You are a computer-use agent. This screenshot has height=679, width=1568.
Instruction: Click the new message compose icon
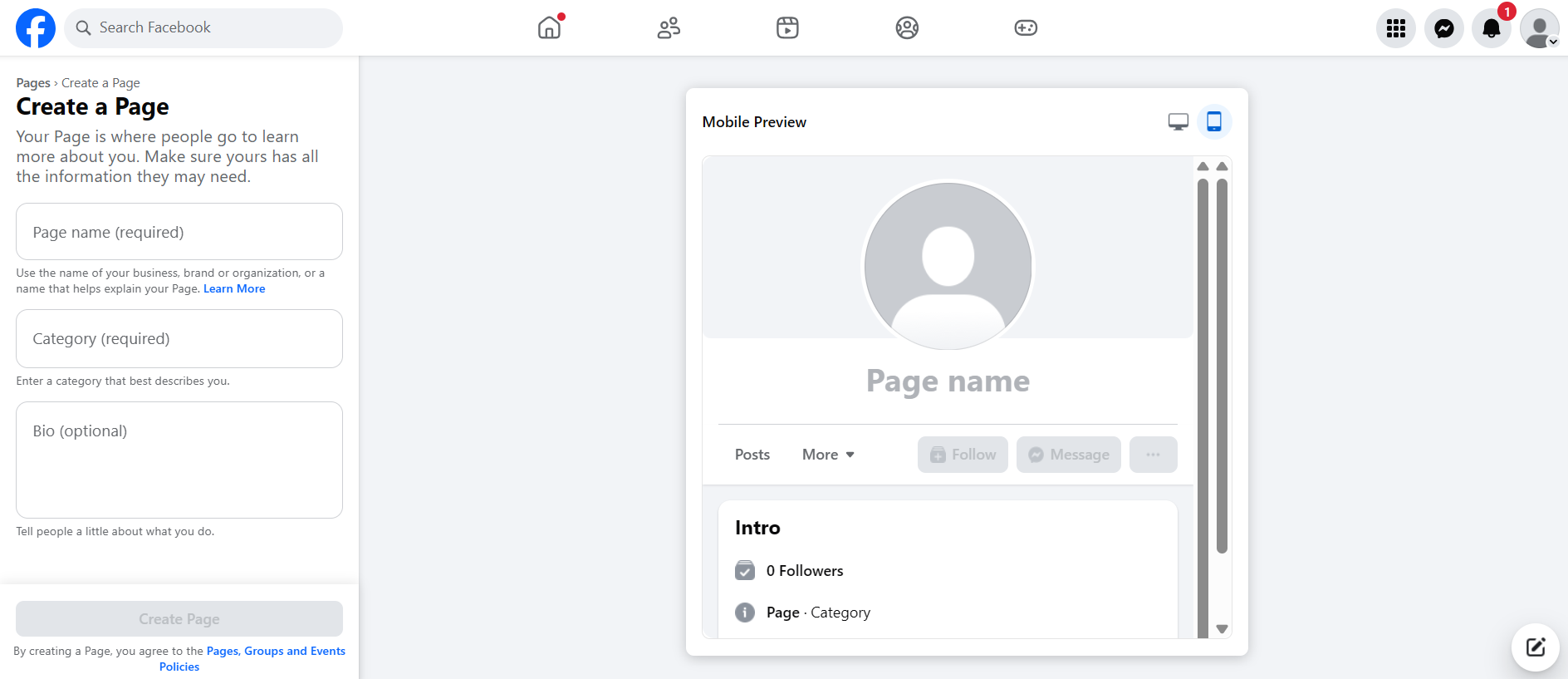click(x=1536, y=647)
